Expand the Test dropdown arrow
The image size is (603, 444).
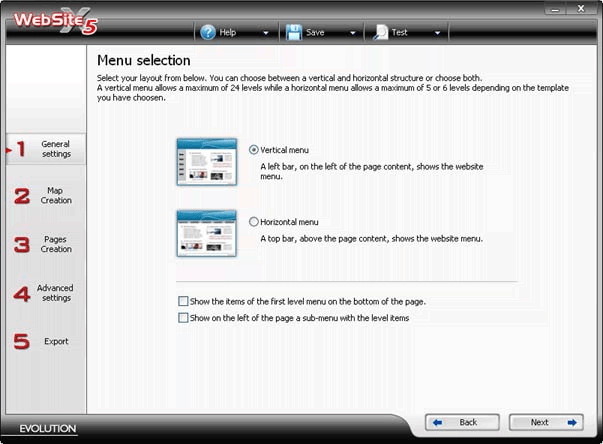[x=438, y=33]
